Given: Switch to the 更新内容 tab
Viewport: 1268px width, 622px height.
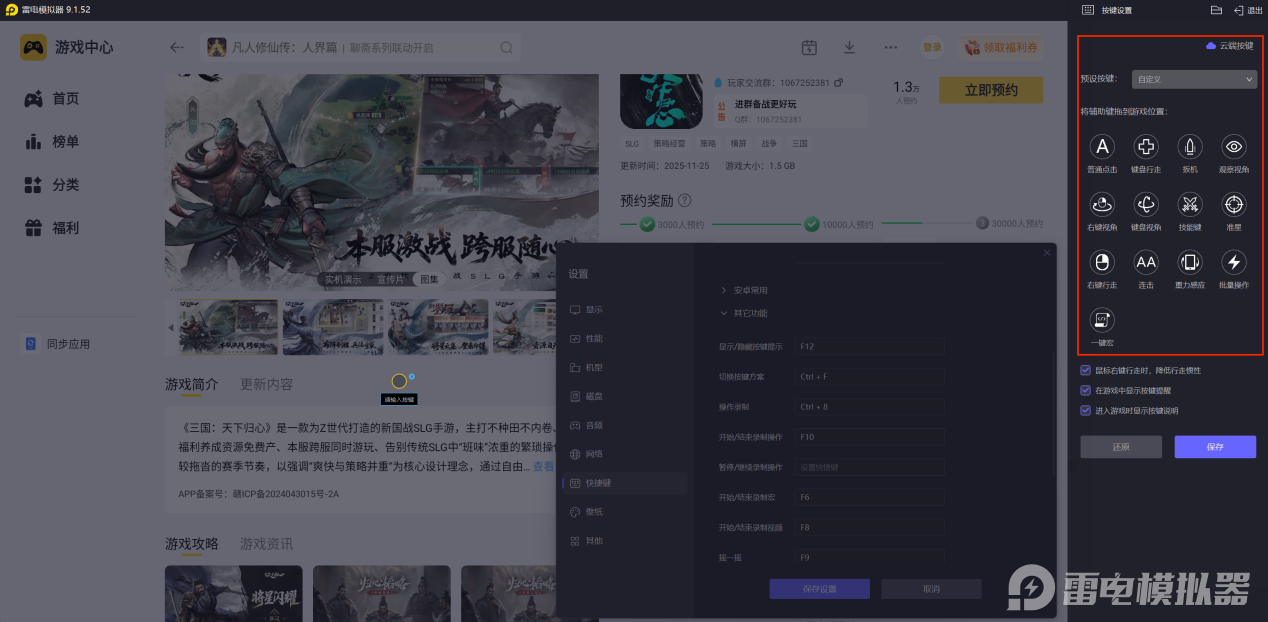Looking at the screenshot, I should click(267, 384).
